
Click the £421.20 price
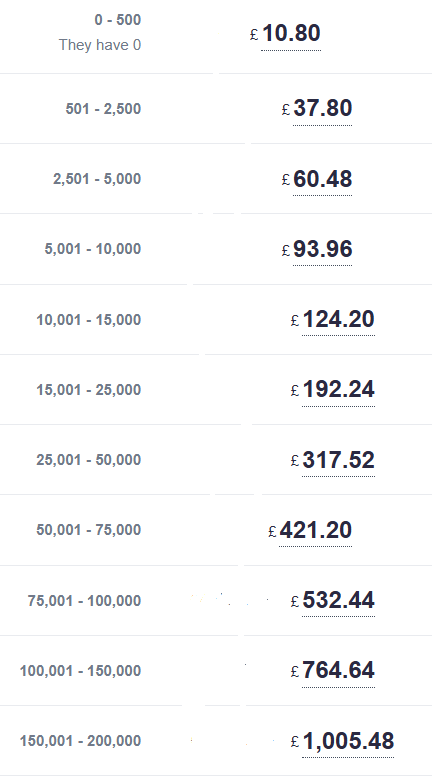click(310, 530)
